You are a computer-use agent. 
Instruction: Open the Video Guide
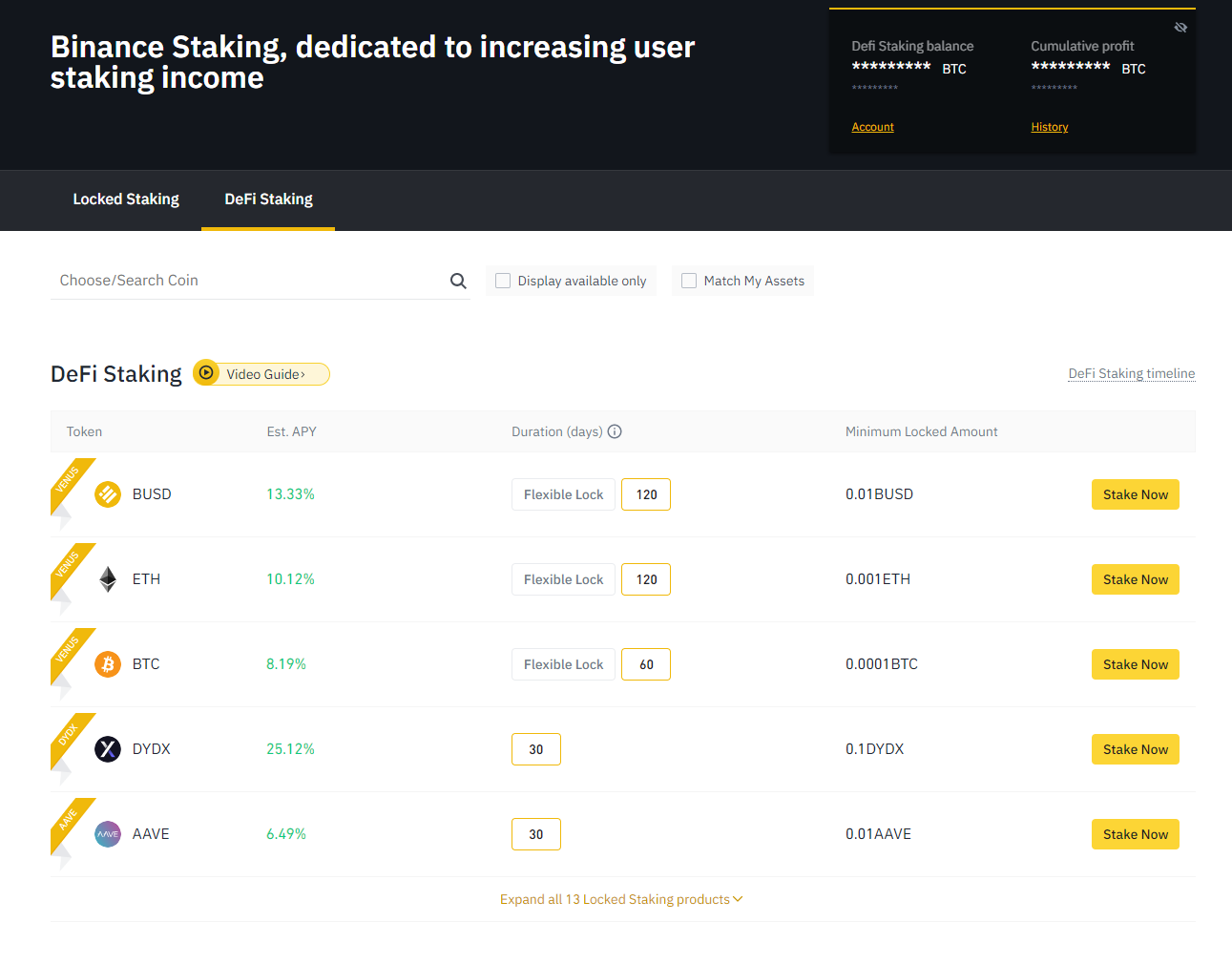pos(261,374)
